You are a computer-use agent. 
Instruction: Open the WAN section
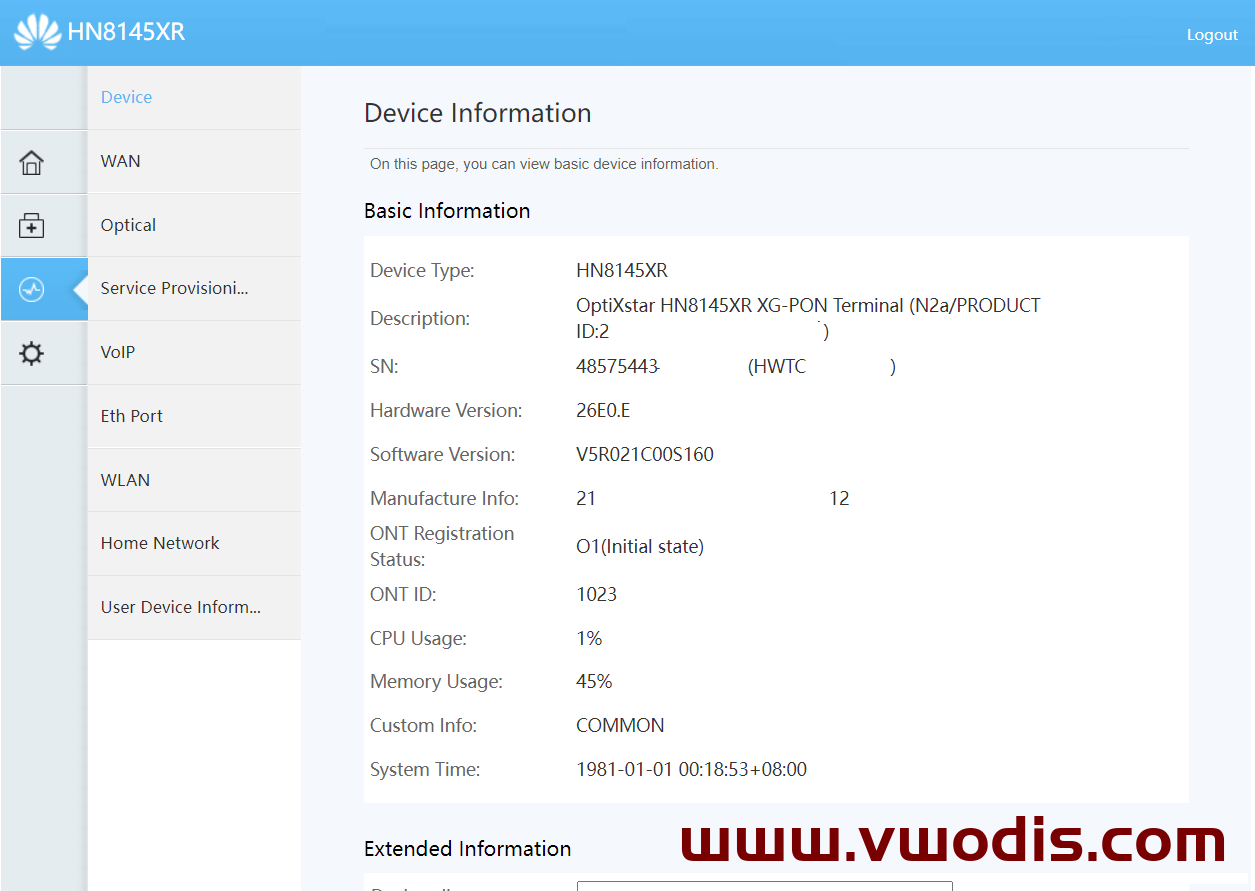(x=120, y=161)
